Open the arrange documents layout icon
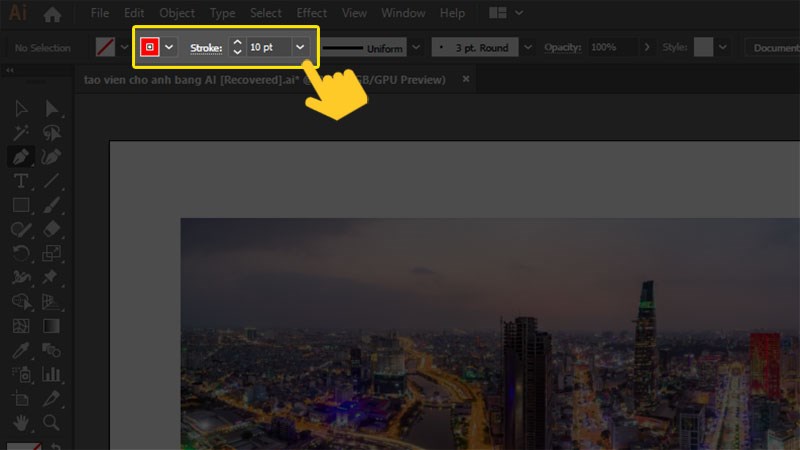The width and height of the screenshot is (800, 450). click(497, 13)
